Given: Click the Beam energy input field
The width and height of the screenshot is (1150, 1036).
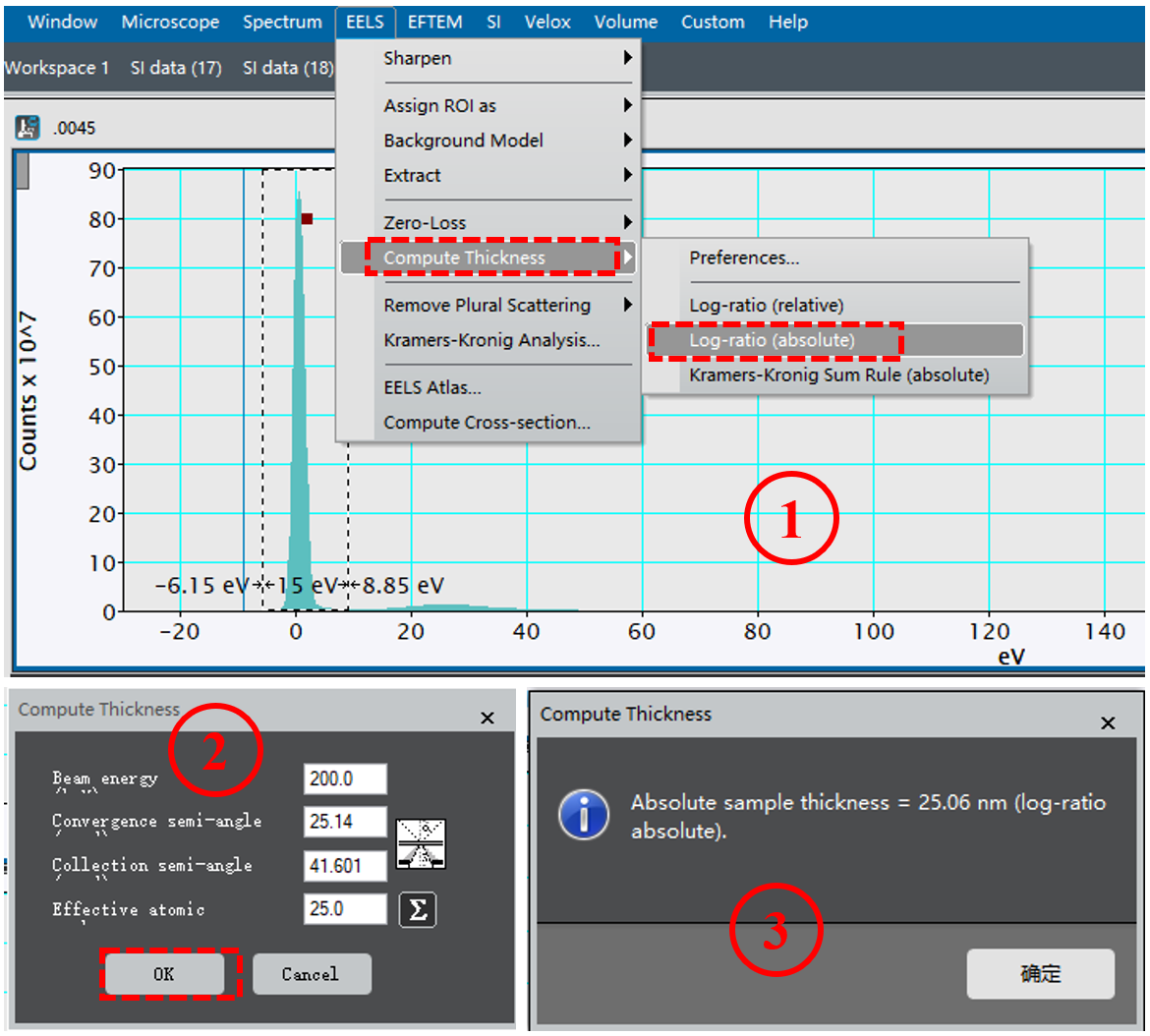Looking at the screenshot, I should pyautogui.click(x=345, y=778).
